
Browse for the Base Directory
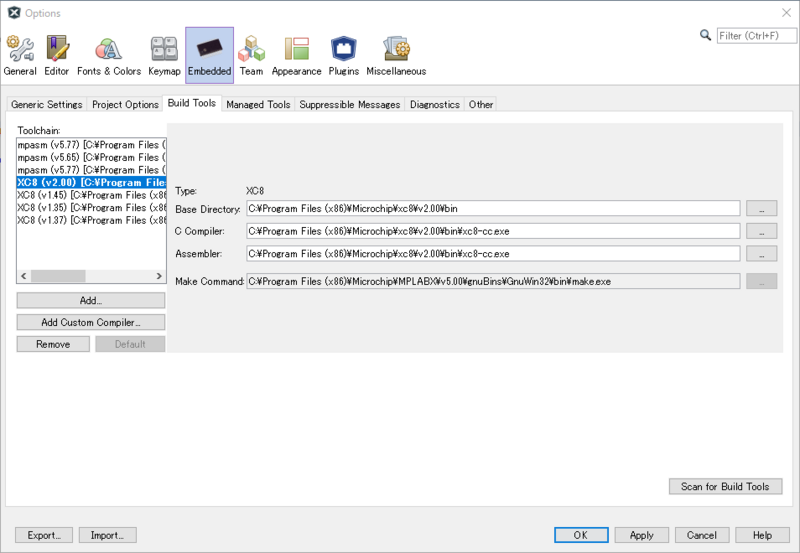(x=761, y=209)
